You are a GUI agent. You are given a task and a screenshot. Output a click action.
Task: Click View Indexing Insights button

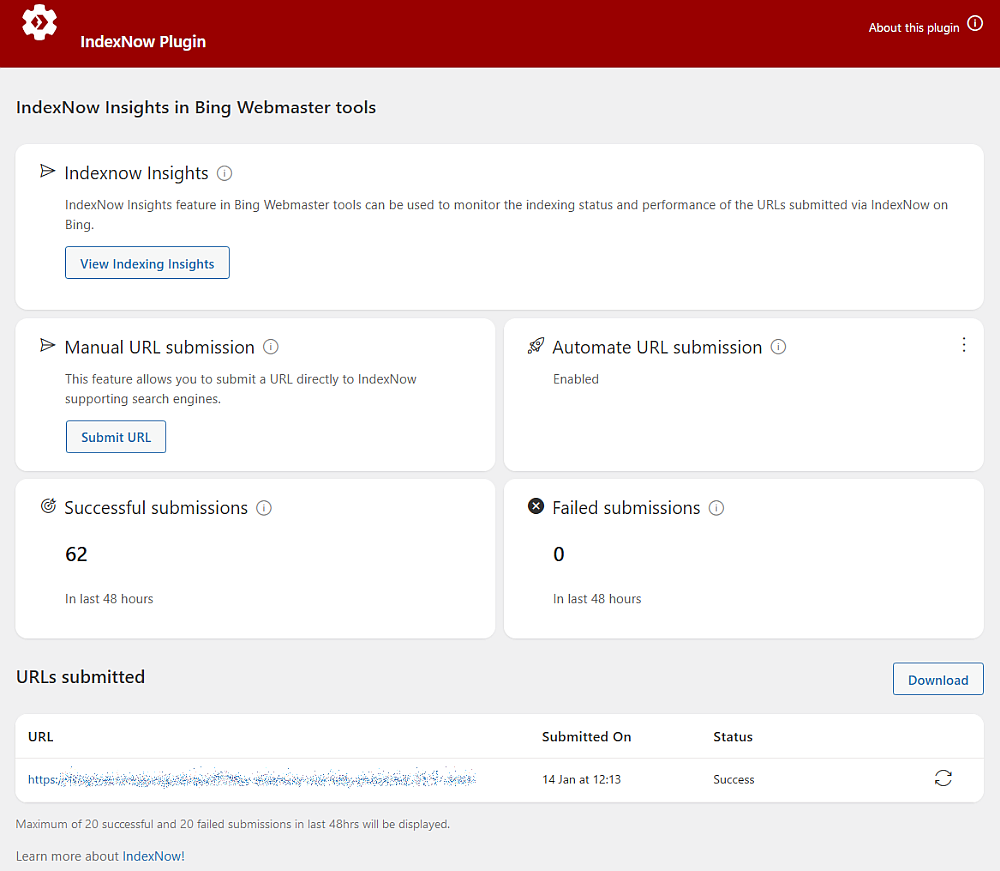[x=147, y=263]
